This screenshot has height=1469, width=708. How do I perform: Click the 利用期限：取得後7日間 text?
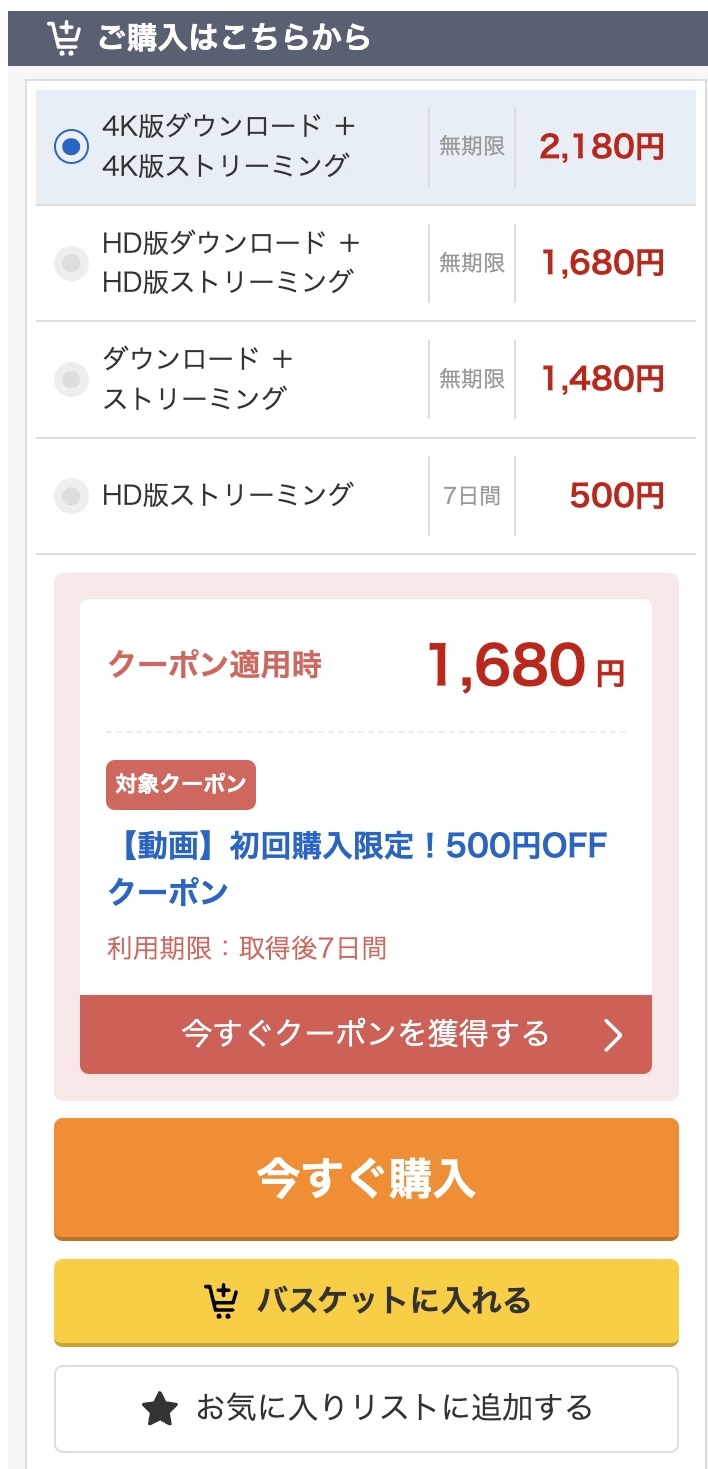click(248, 945)
